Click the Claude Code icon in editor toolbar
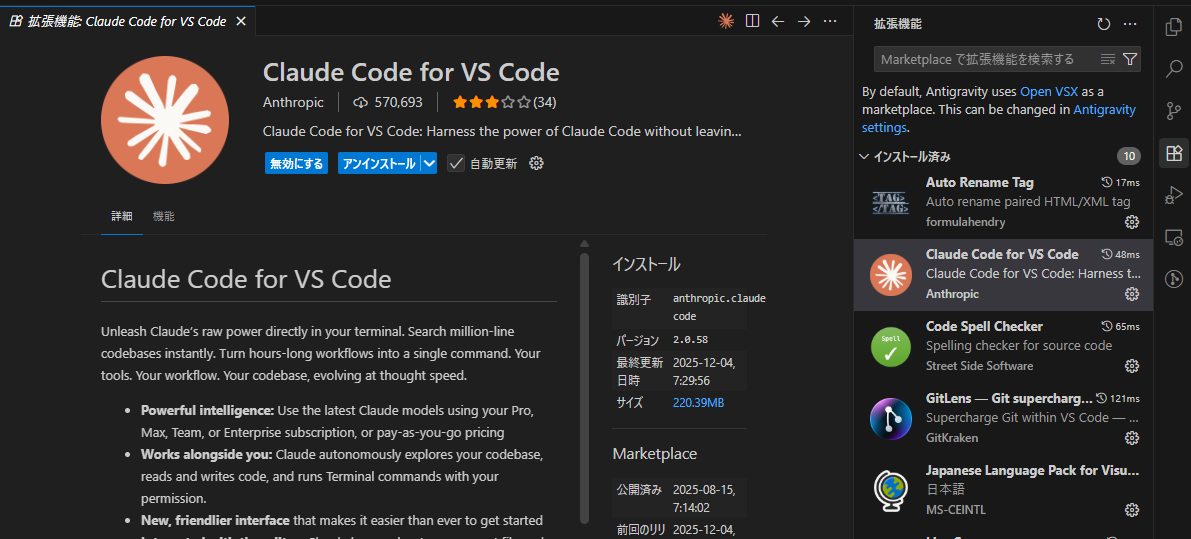Screen dimensions: 1191x539 click(x=726, y=21)
